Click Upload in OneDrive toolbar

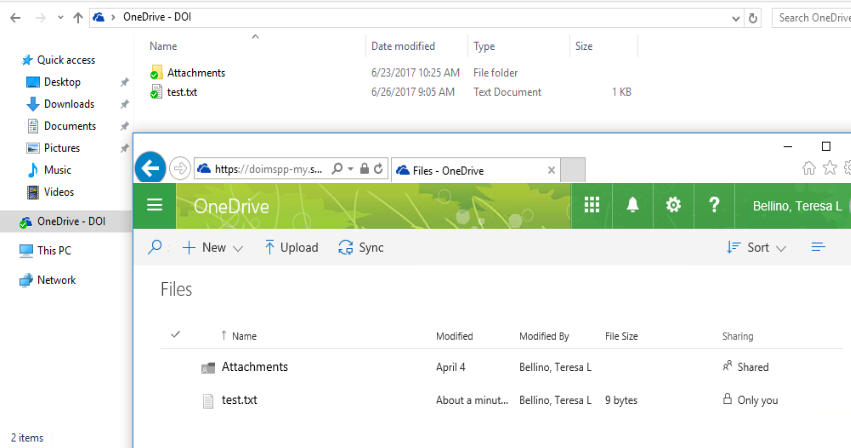click(291, 248)
